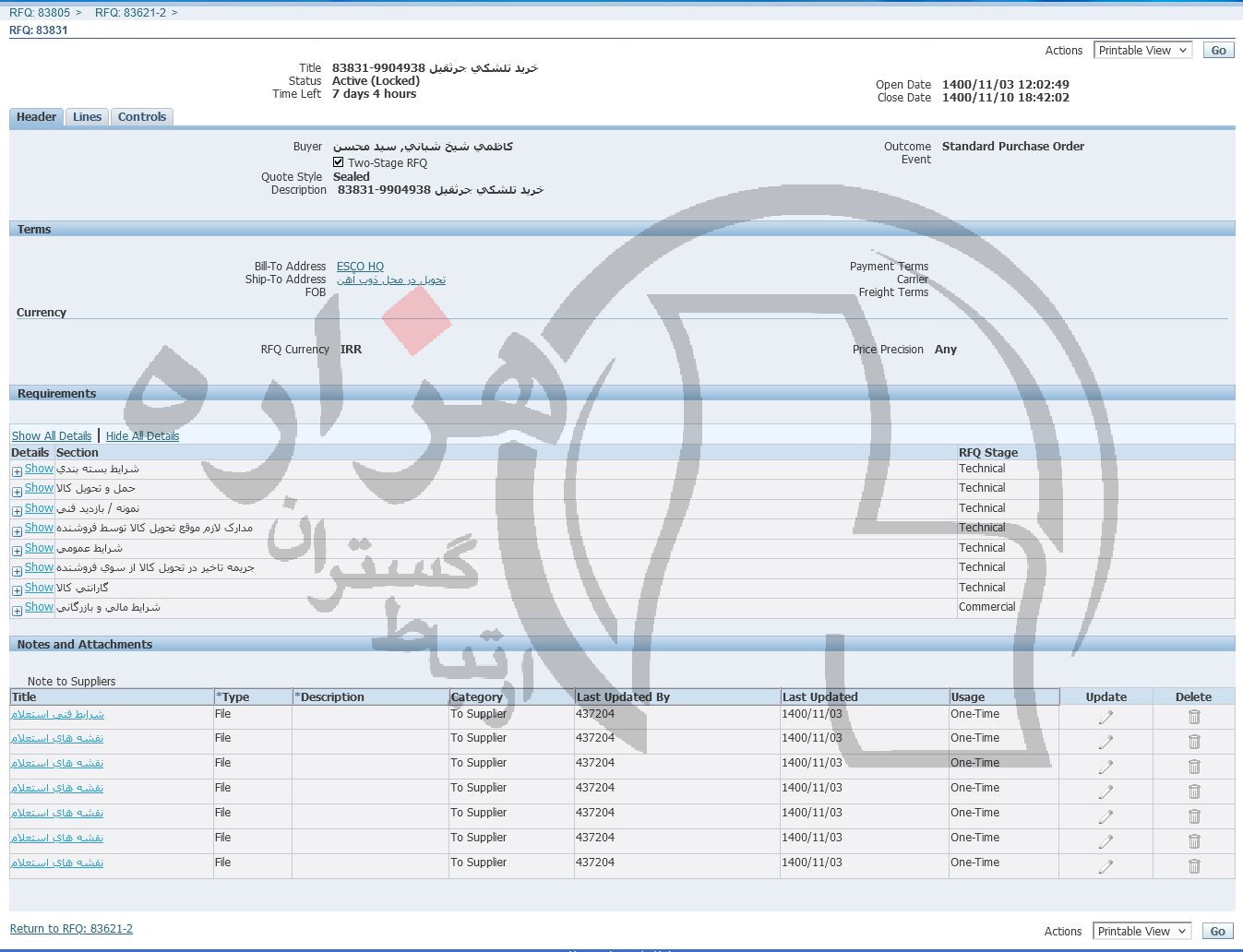Switch to the Controls tab
Viewport: 1243px width, 952px height.
click(142, 117)
